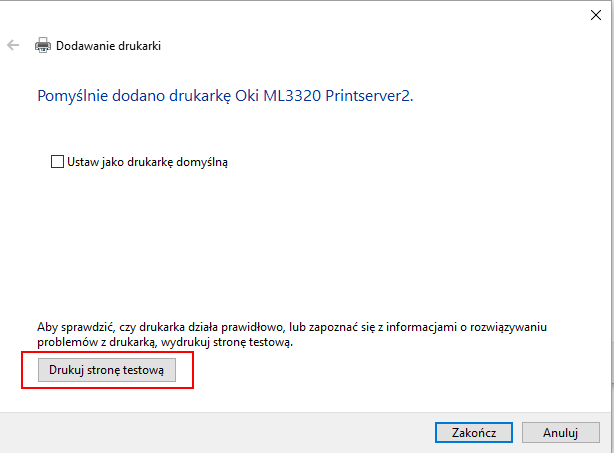Image resolution: width=614 pixels, height=453 pixels.
Task: Click the label text Ustaw jako drukarkę domyślną
Action: point(147,162)
